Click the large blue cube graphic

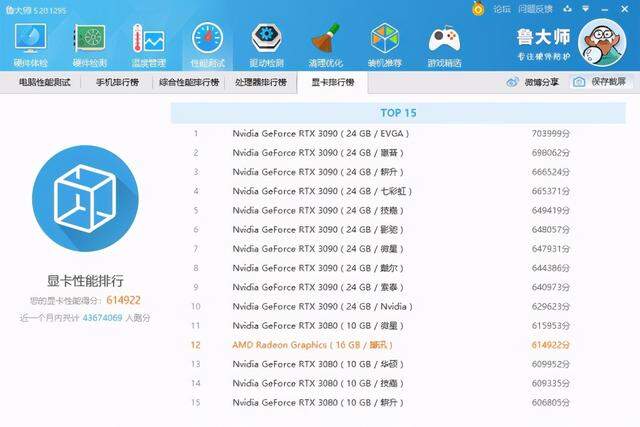point(85,199)
